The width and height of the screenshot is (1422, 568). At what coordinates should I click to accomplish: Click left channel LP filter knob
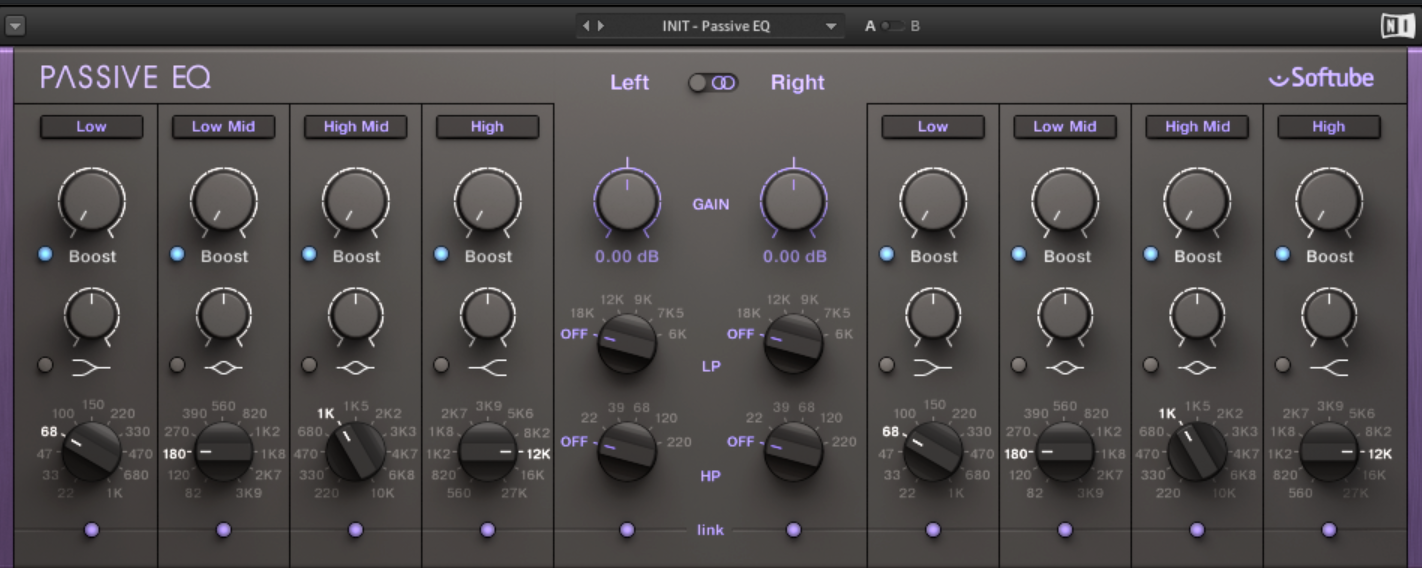[627, 342]
